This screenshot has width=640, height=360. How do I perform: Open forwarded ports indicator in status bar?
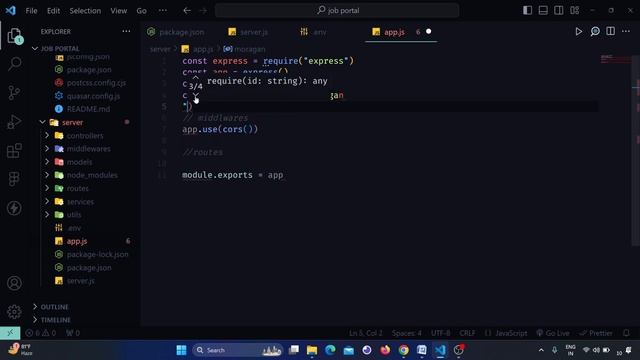[73, 333]
